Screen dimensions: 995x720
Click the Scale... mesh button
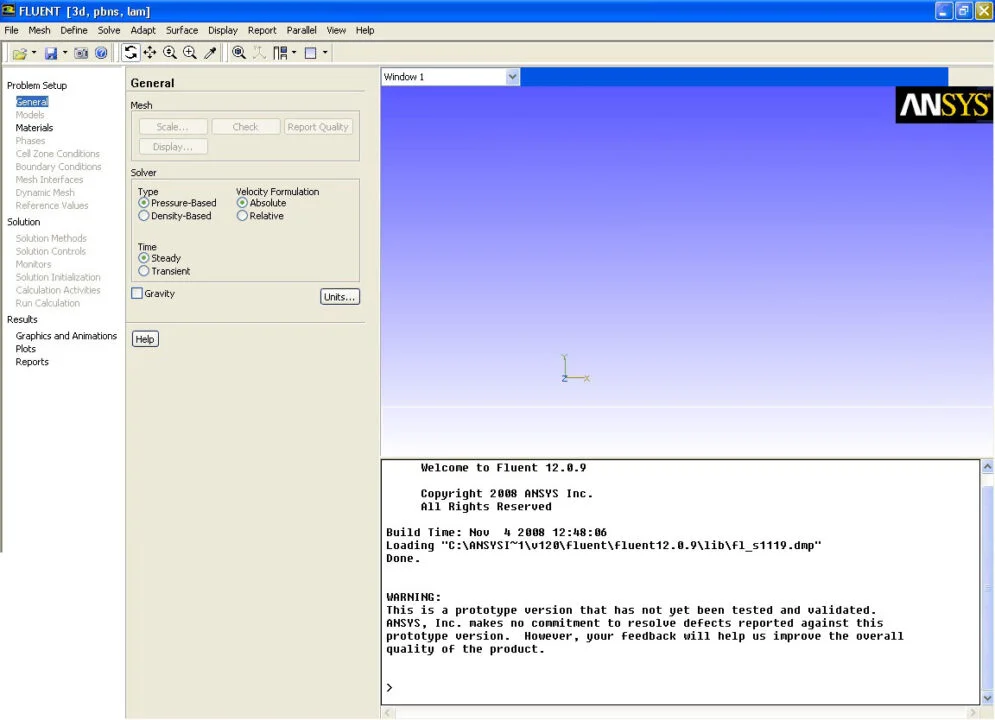(173, 127)
